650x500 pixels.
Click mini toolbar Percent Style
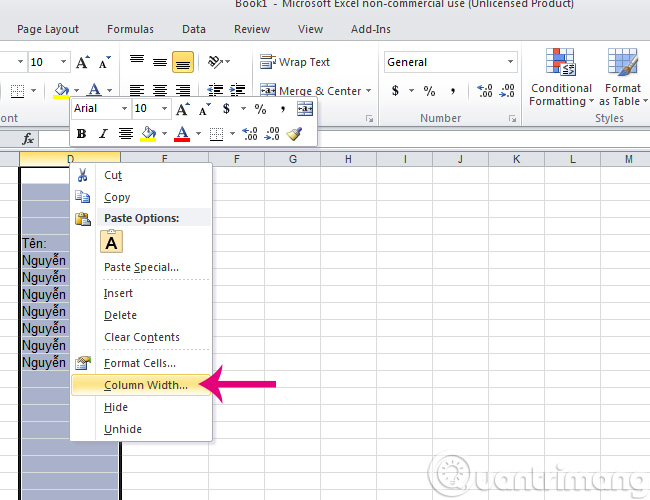click(x=260, y=109)
